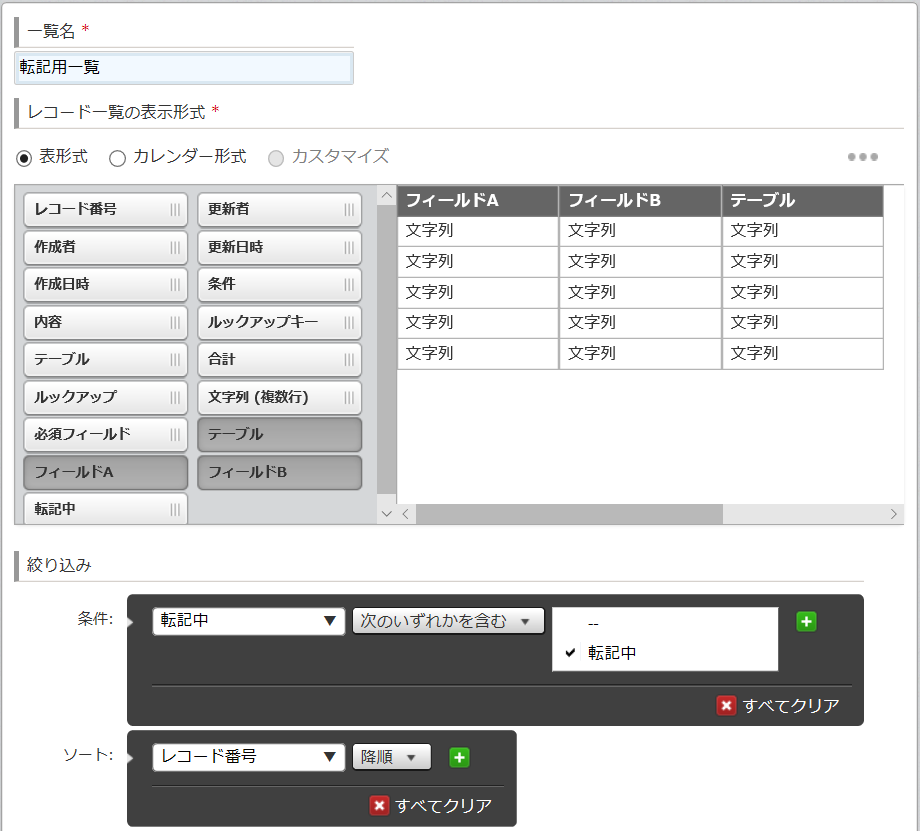
Task: Click the ルックアップキー field button
Action: pos(279,322)
